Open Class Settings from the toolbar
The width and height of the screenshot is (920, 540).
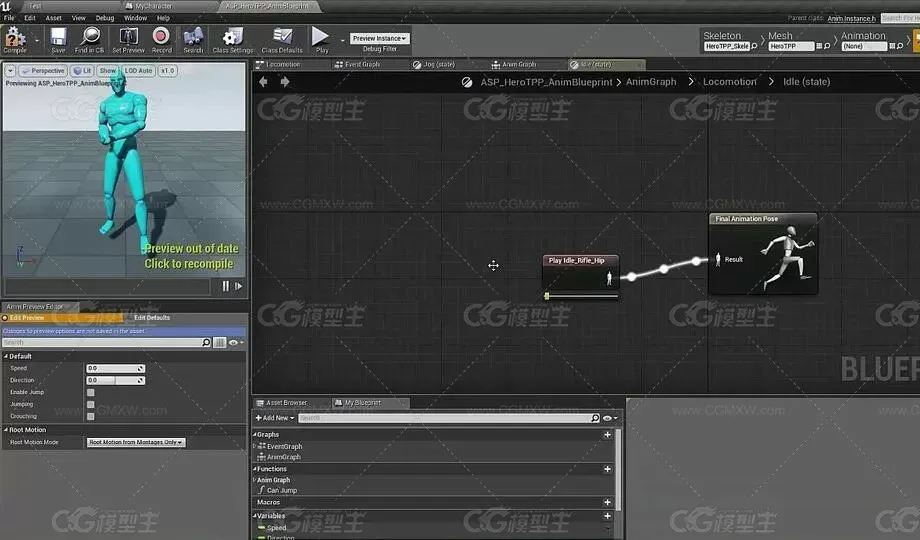tap(232, 37)
